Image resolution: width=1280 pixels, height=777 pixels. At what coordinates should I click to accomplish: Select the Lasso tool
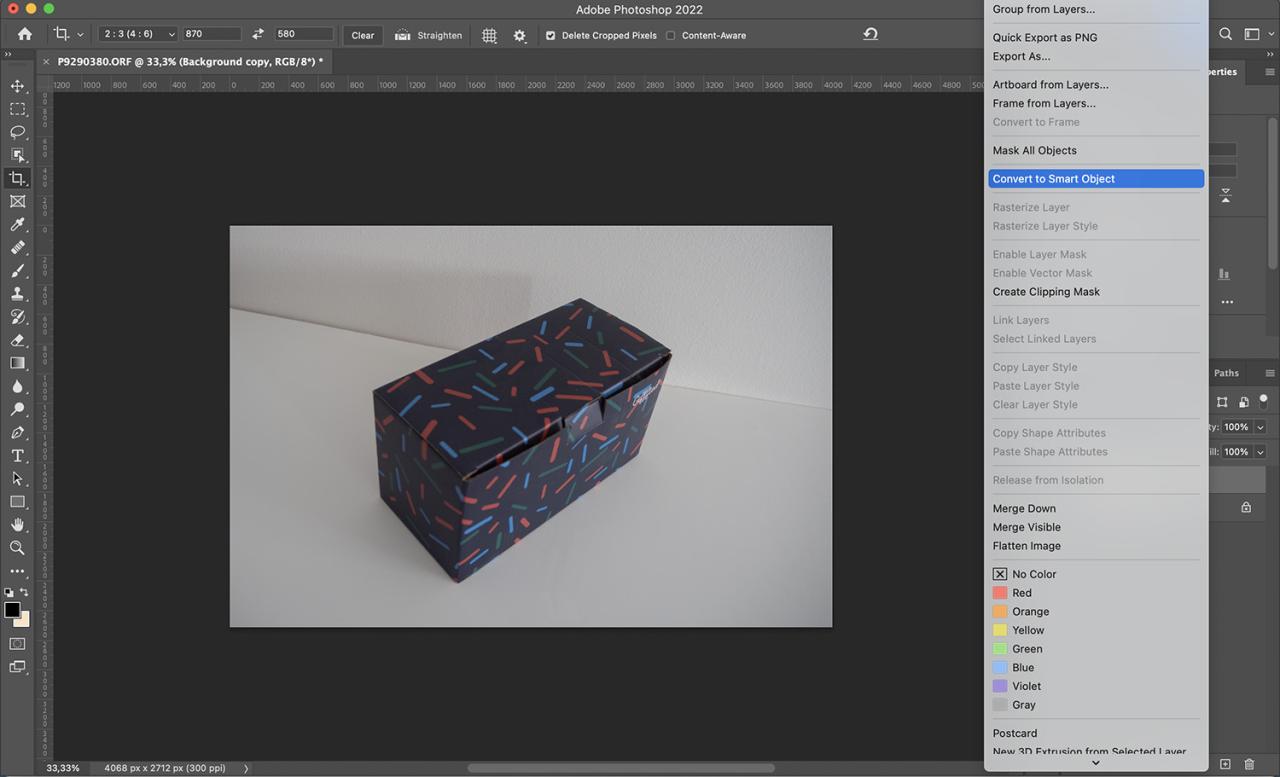tap(17, 132)
